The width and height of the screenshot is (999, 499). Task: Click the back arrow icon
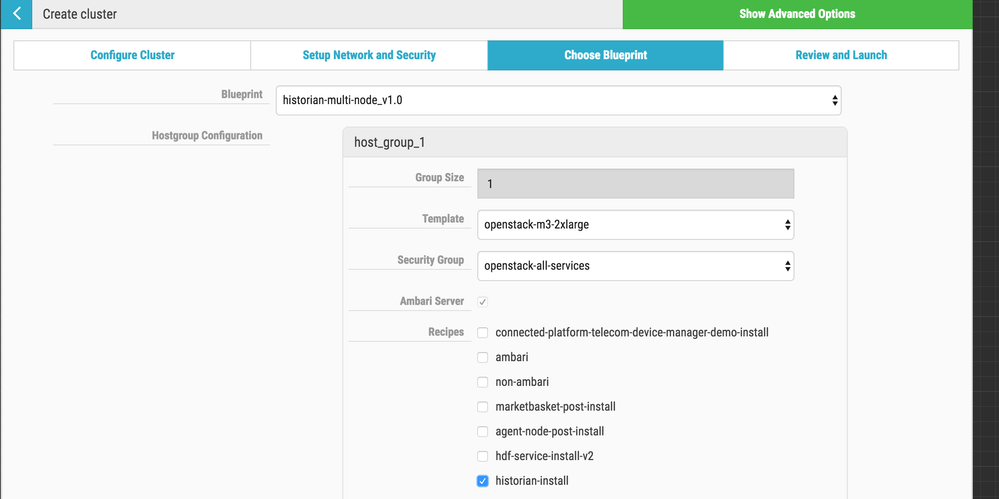point(16,14)
